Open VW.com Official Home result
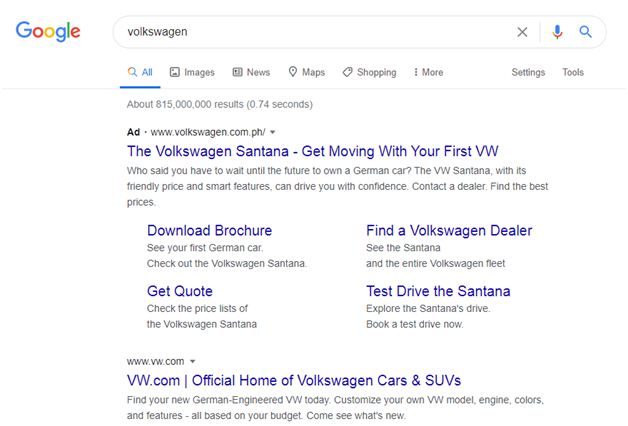The height and width of the screenshot is (426, 628). tap(294, 381)
